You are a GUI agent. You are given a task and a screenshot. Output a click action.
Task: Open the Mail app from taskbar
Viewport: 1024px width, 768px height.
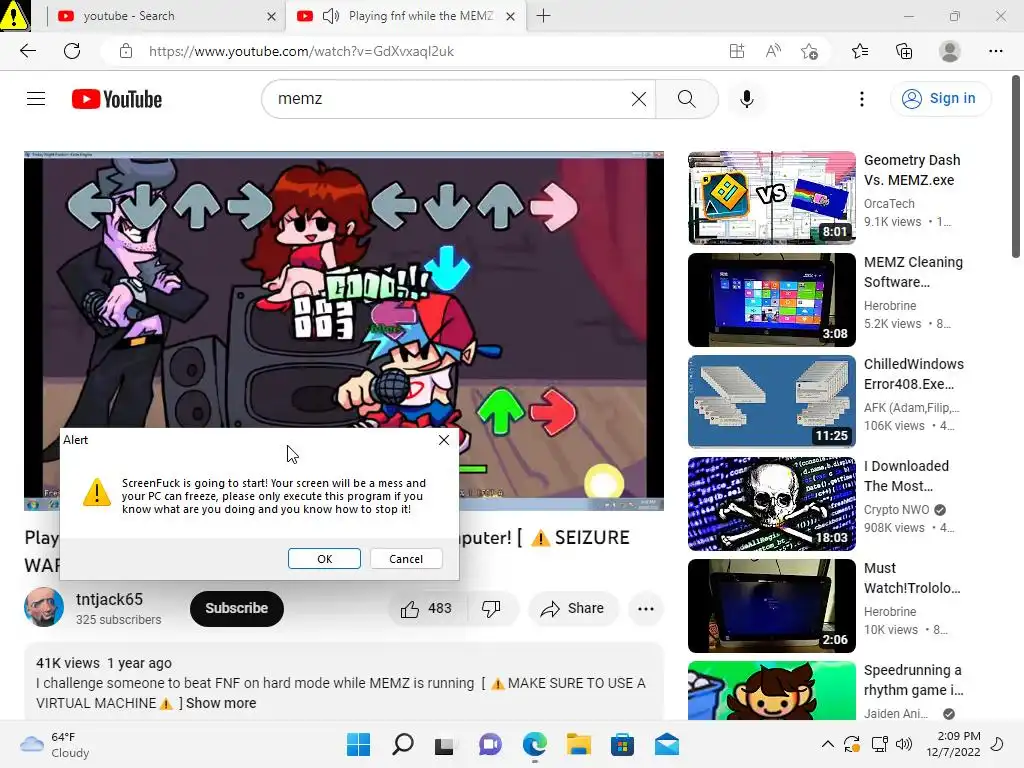(x=667, y=744)
